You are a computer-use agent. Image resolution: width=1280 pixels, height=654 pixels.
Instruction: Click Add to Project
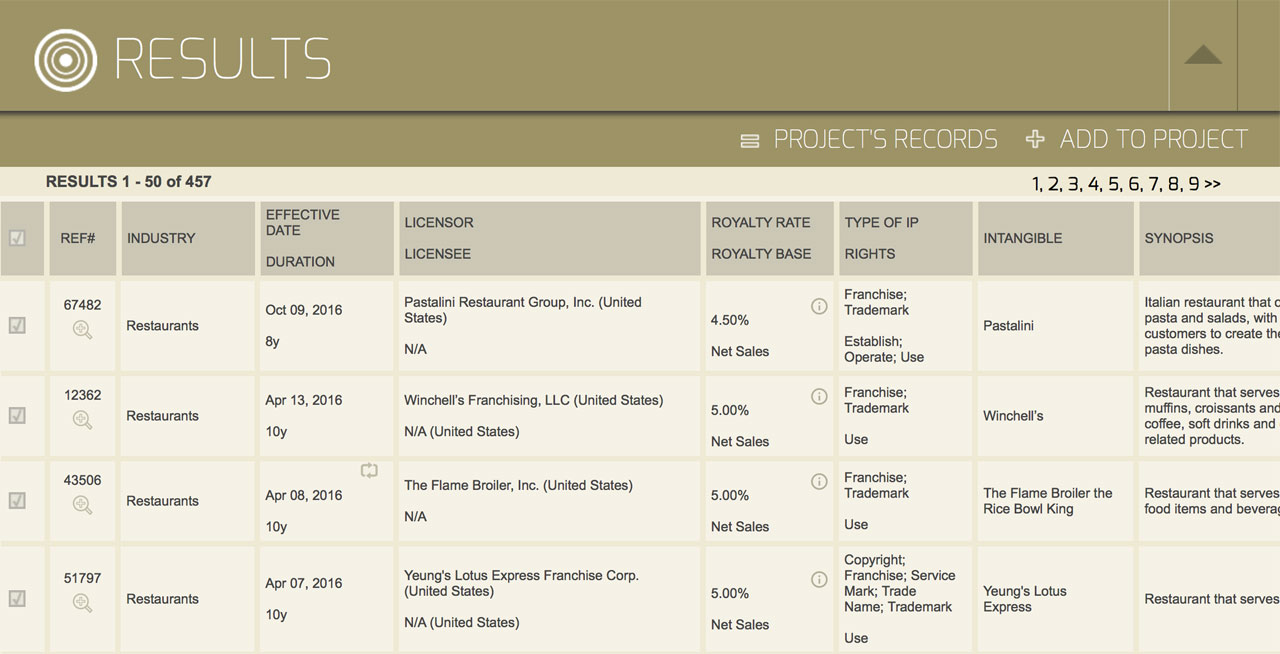click(1137, 139)
